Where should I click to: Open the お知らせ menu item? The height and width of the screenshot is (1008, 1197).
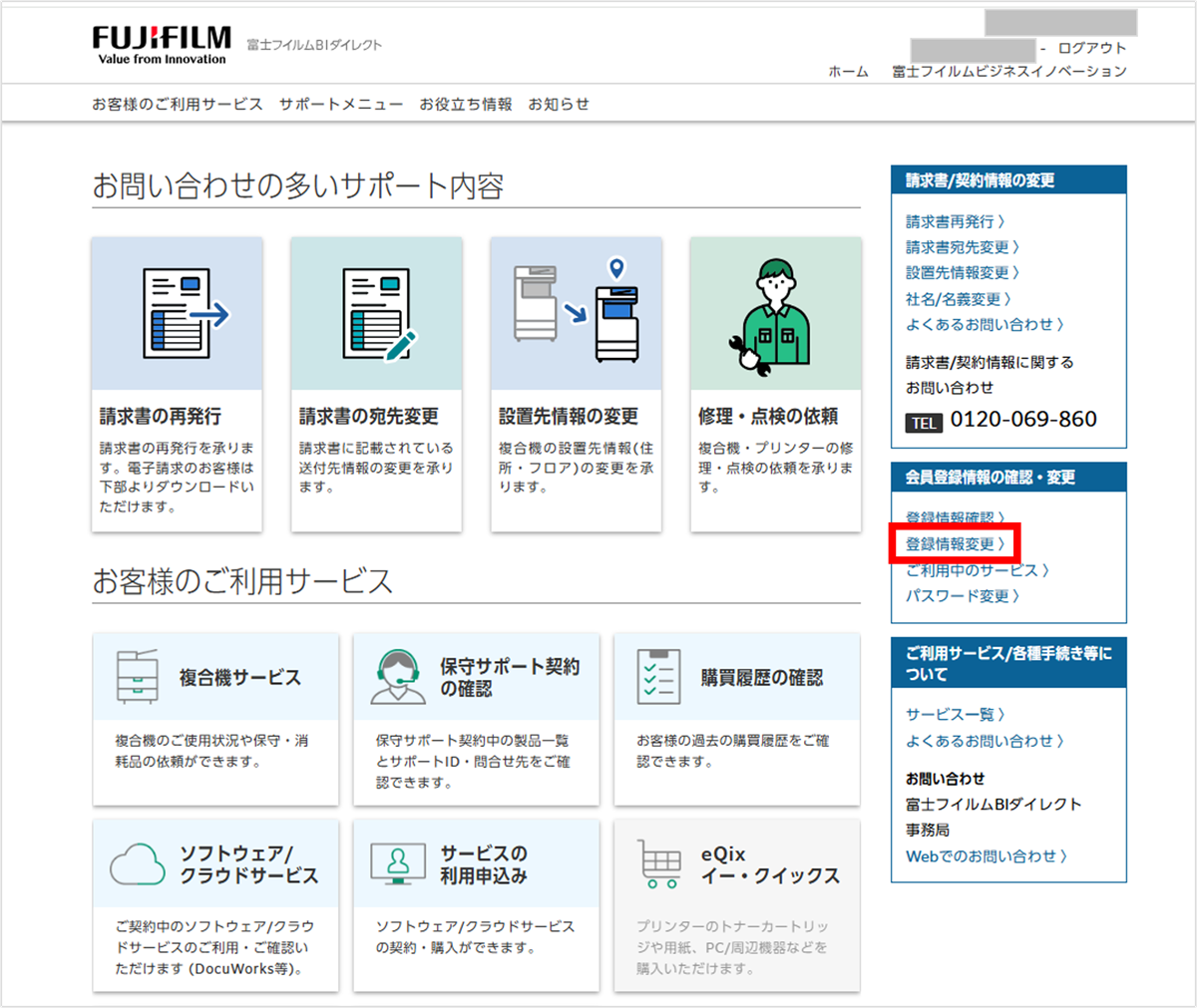pyautogui.click(x=559, y=104)
